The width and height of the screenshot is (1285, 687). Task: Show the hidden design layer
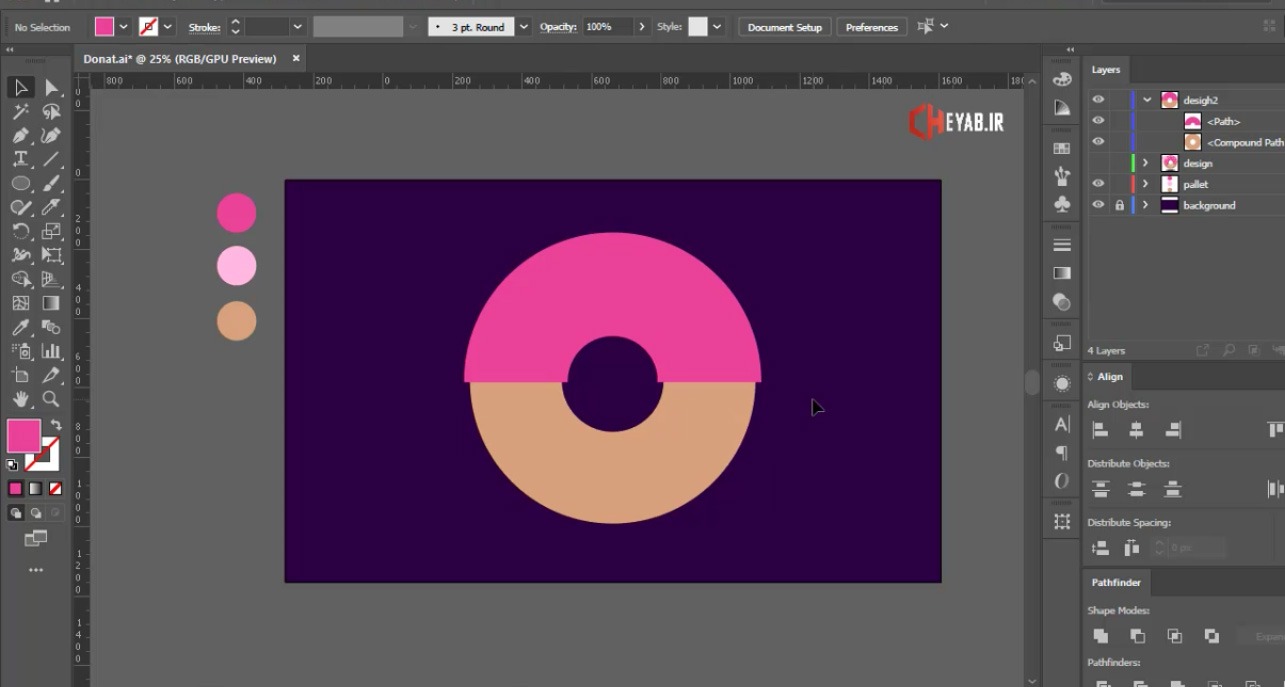pyautogui.click(x=1098, y=163)
